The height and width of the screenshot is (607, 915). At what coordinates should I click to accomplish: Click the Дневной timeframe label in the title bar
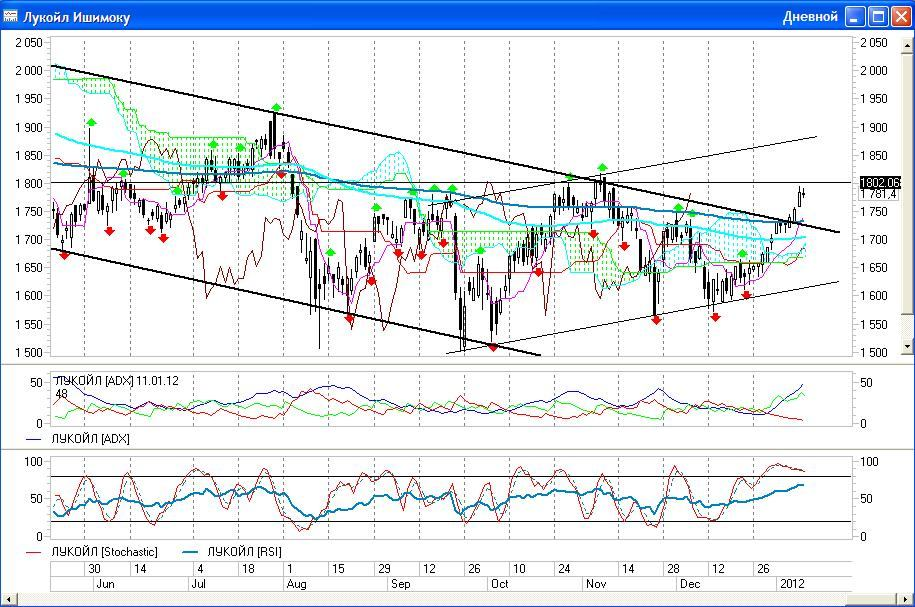[810, 17]
